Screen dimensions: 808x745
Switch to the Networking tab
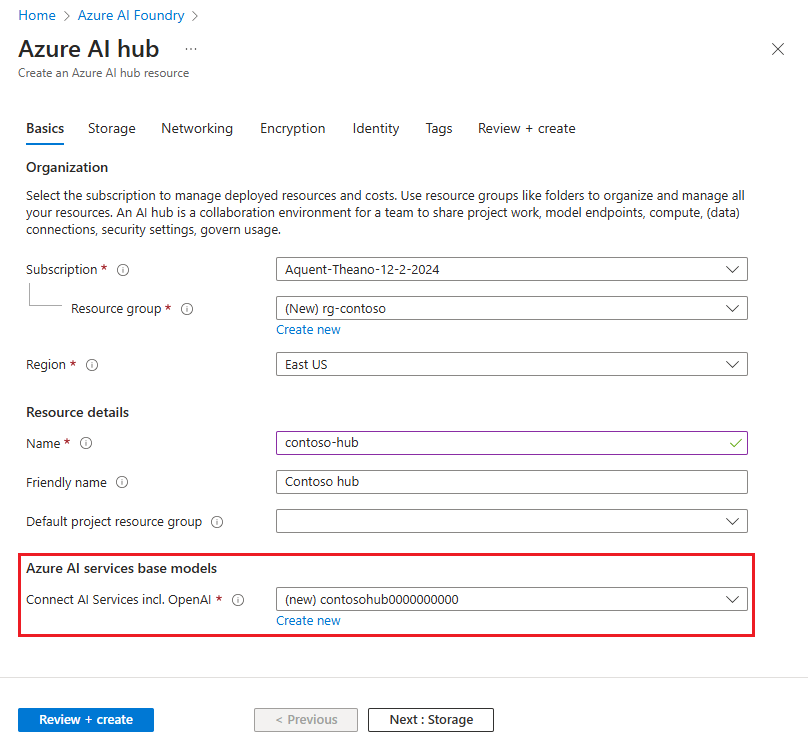click(x=197, y=129)
